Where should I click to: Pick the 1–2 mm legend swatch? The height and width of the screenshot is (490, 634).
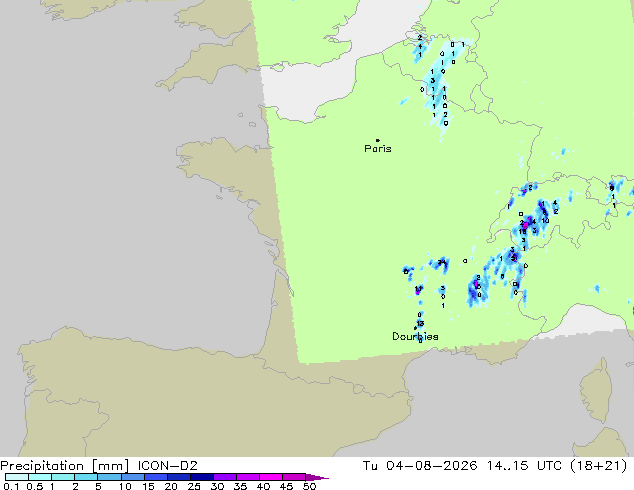click(63, 477)
